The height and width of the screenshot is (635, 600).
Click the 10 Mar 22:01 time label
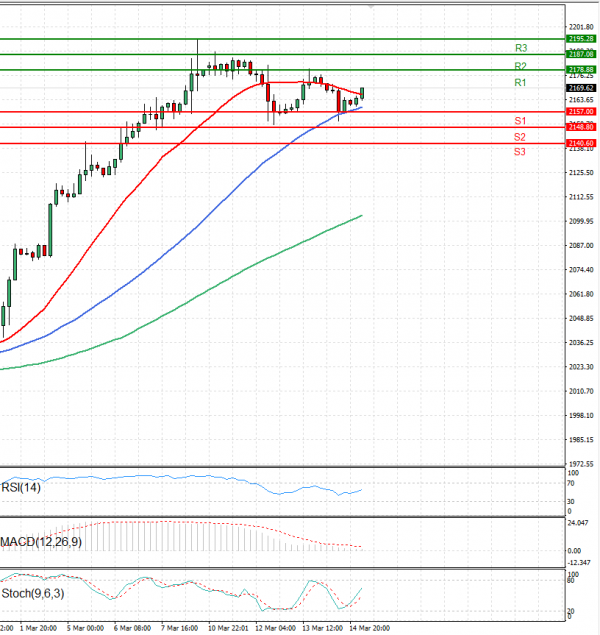click(x=228, y=628)
